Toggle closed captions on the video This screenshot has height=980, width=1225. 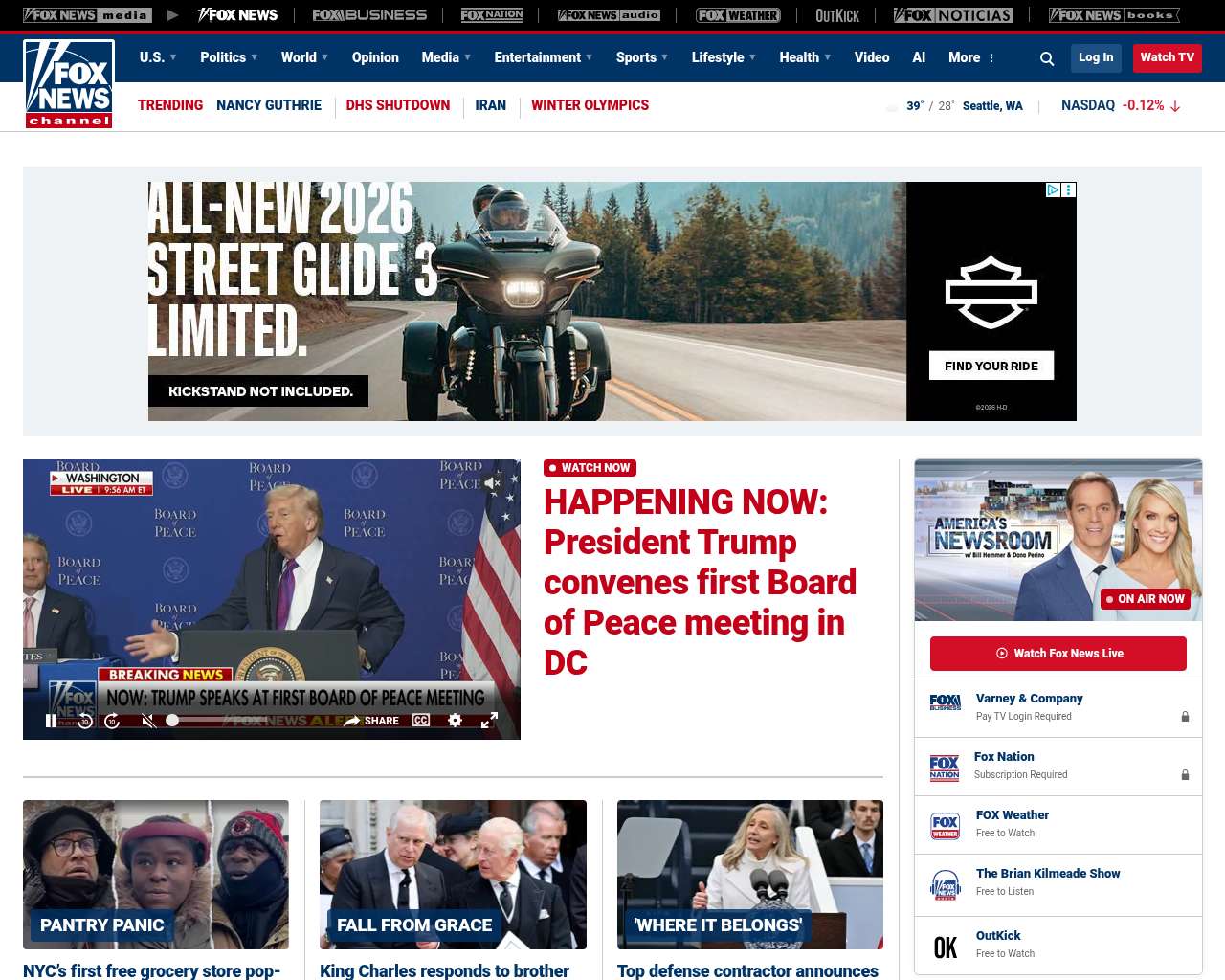pyautogui.click(x=421, y=720)
